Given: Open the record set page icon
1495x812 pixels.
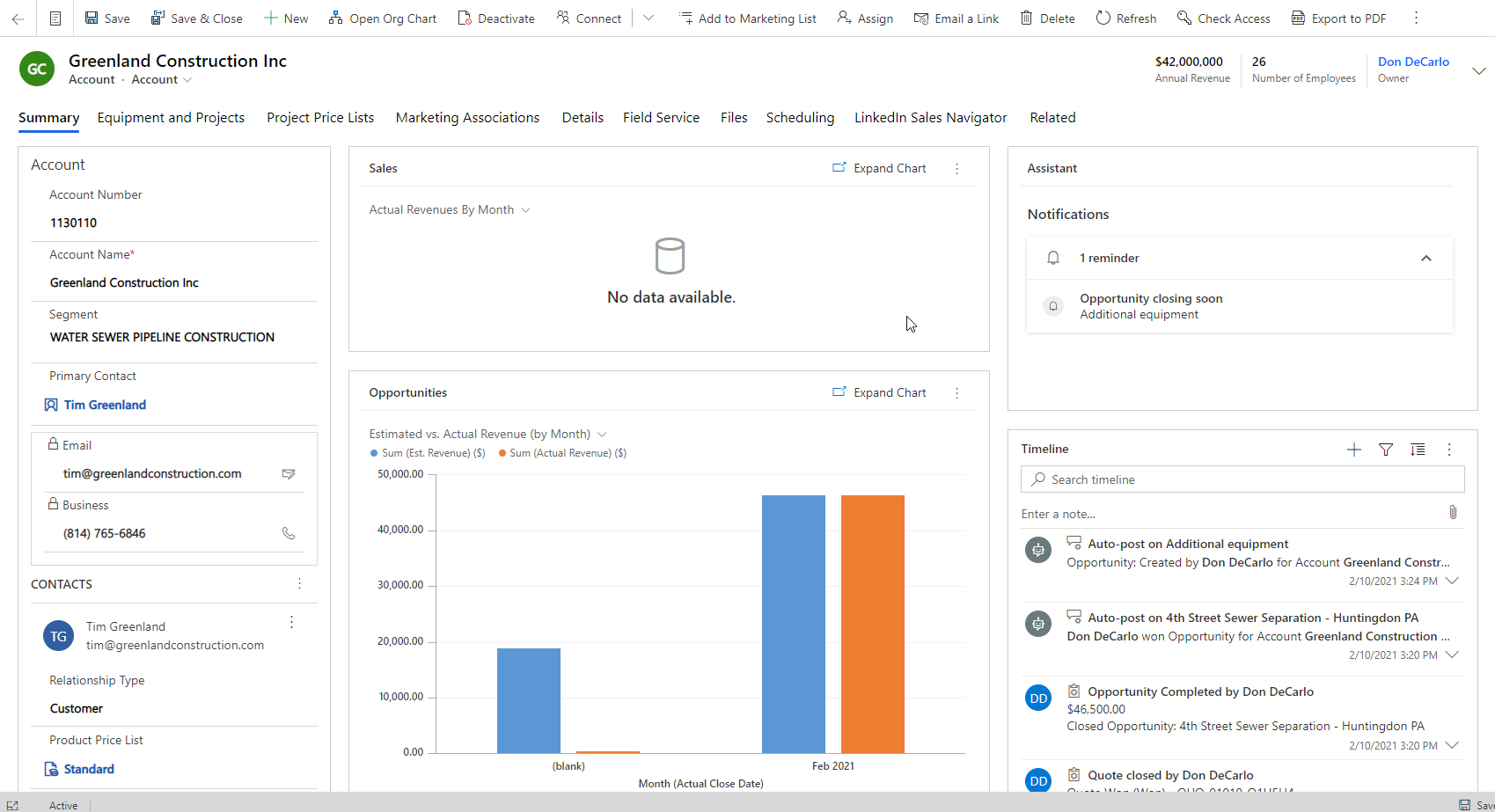Looking at the screenshot, I should pyautogui.click(x=55, y=18).
